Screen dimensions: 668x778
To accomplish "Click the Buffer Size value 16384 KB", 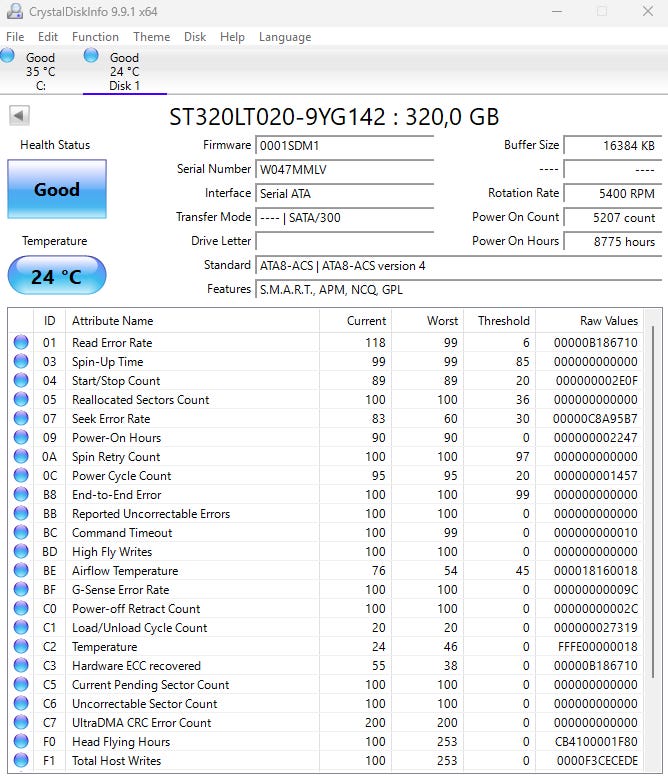I will pos(613,145).
